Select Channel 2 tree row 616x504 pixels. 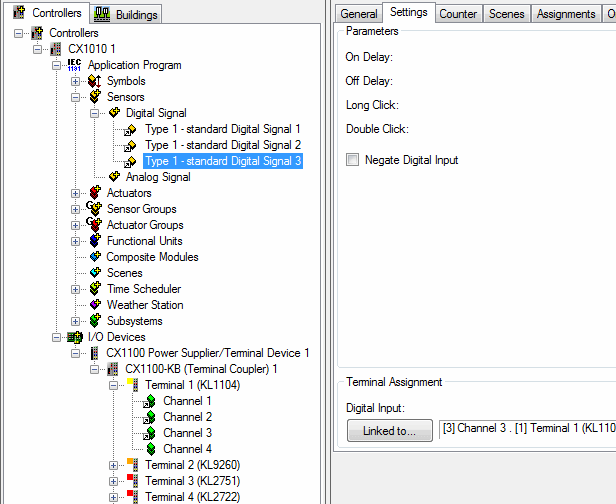187,417
